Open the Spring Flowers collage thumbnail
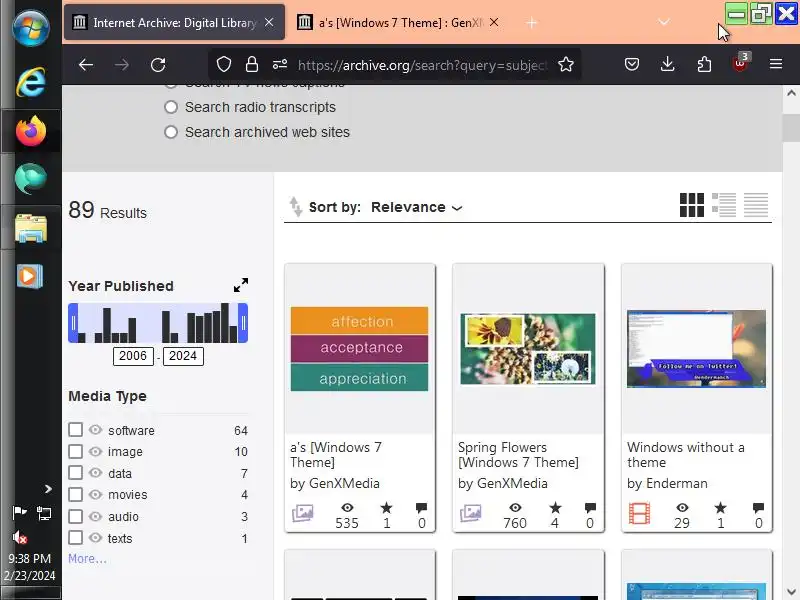Screen dimensions: 800x600 pyautogui.click(x=528, y=349)
